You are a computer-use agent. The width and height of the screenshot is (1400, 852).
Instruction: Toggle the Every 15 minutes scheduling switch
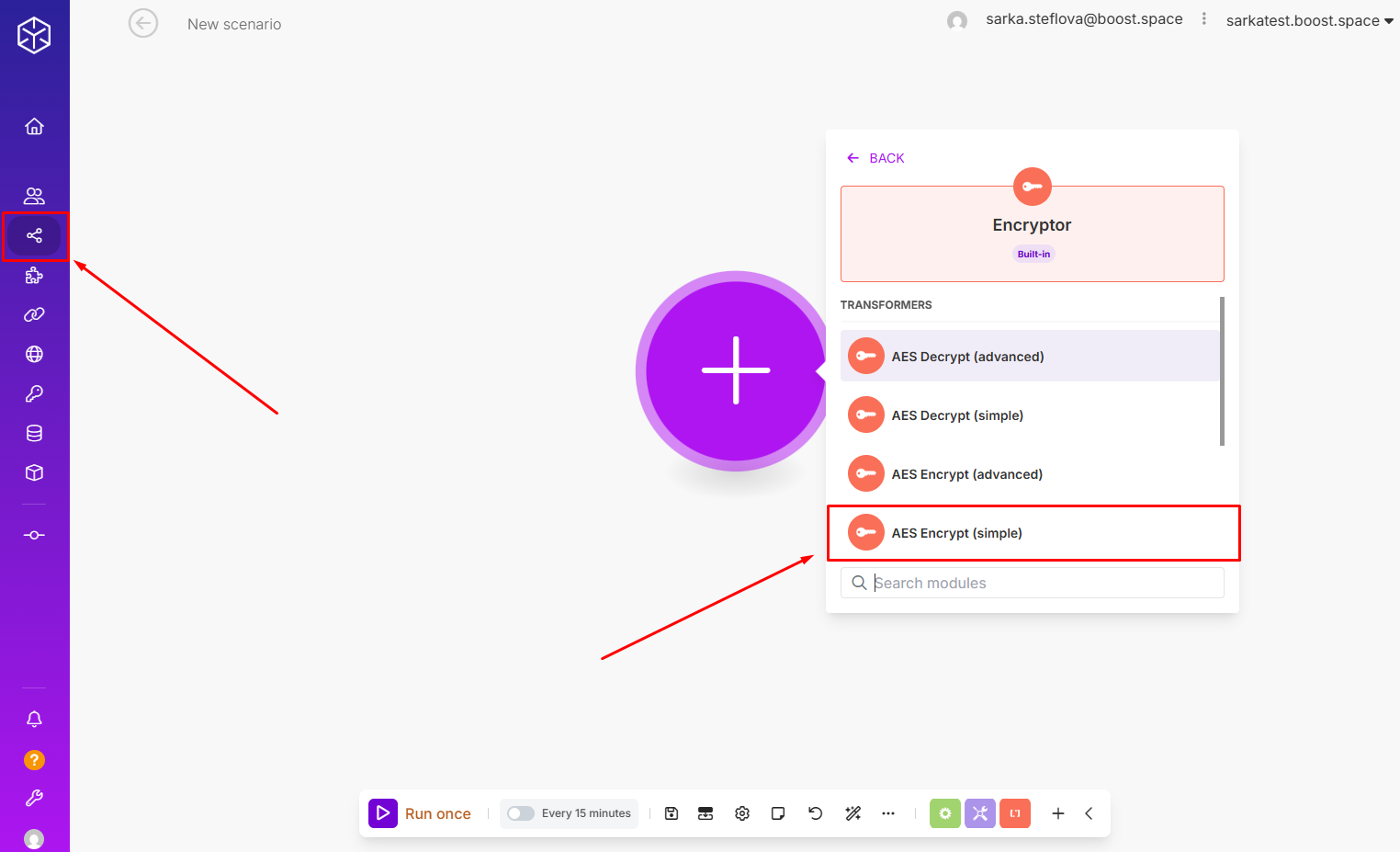pyautogui.click(x=521, y=813)
